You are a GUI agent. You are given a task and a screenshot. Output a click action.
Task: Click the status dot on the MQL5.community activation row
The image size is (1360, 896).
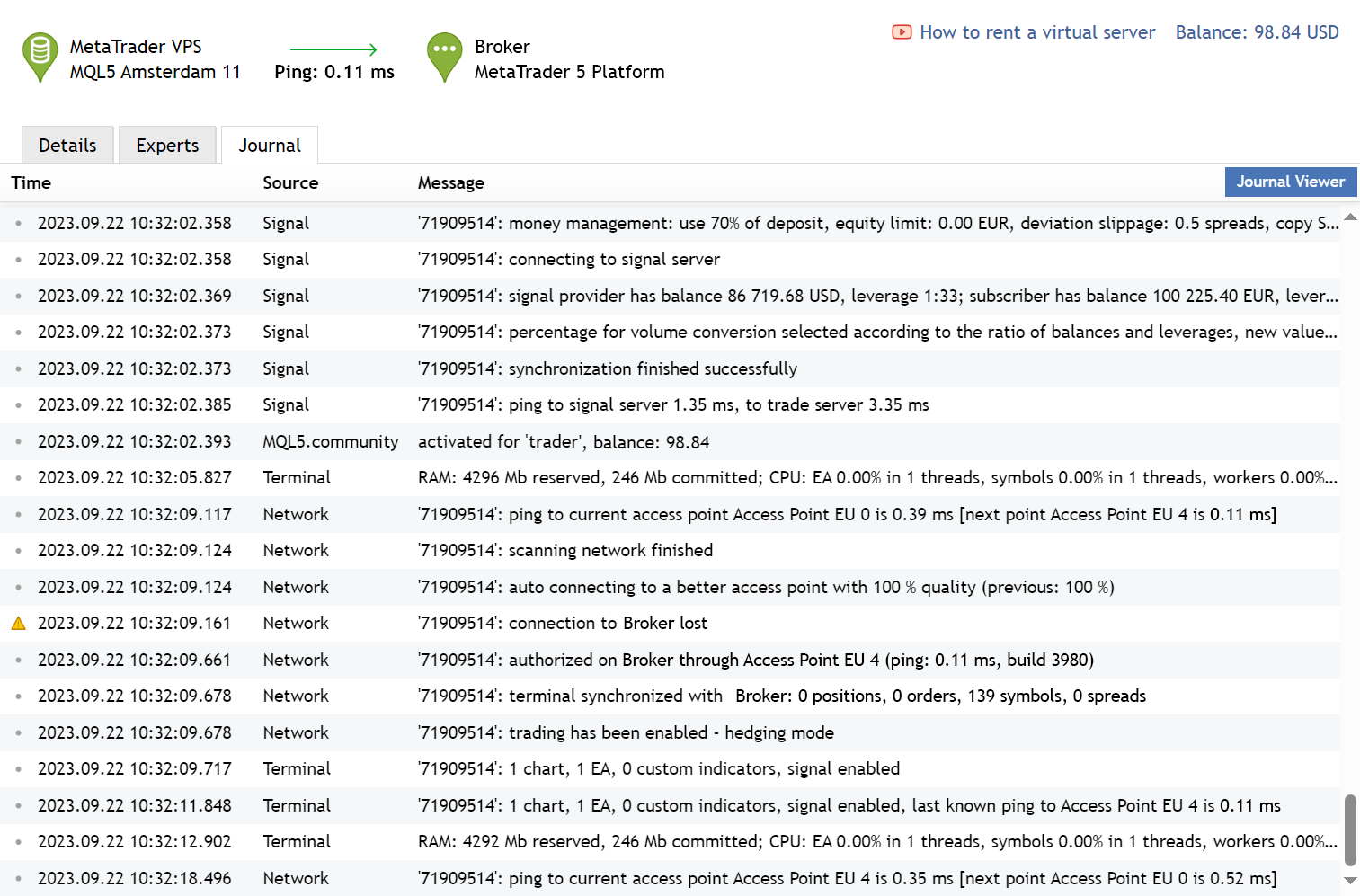(x=19, y=441)
